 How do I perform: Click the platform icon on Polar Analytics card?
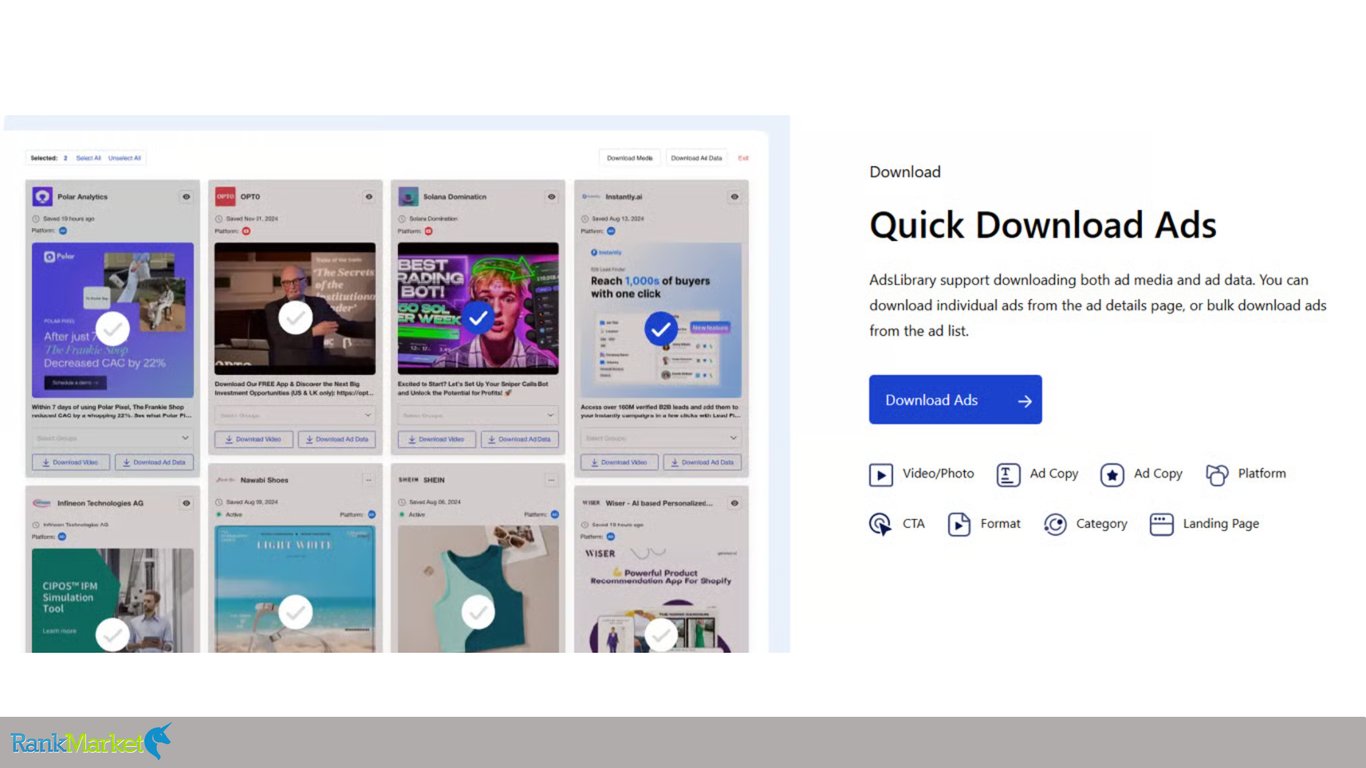[x=62, y=231]
